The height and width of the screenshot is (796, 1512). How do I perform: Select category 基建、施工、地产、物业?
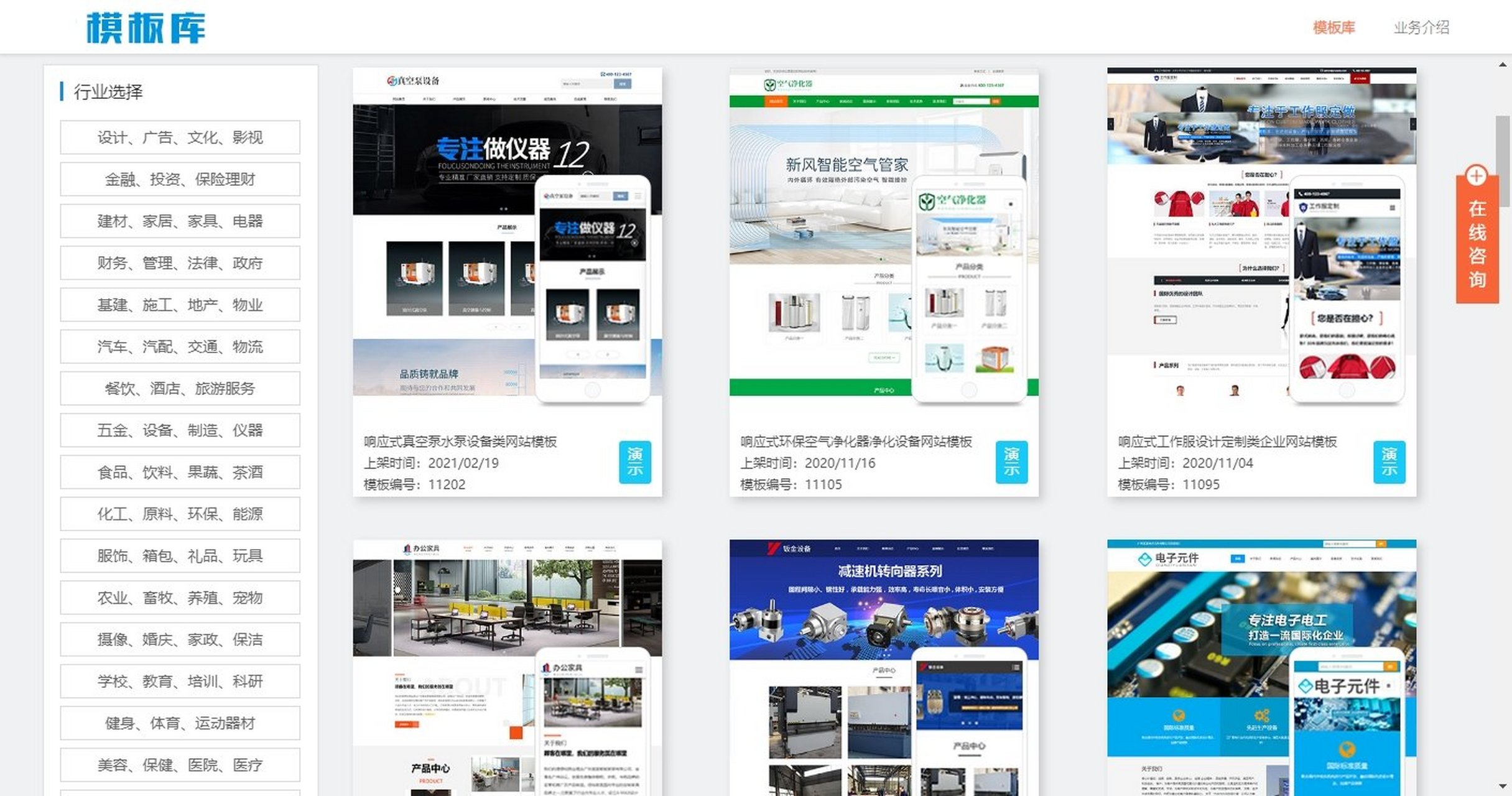coord(180,305)
